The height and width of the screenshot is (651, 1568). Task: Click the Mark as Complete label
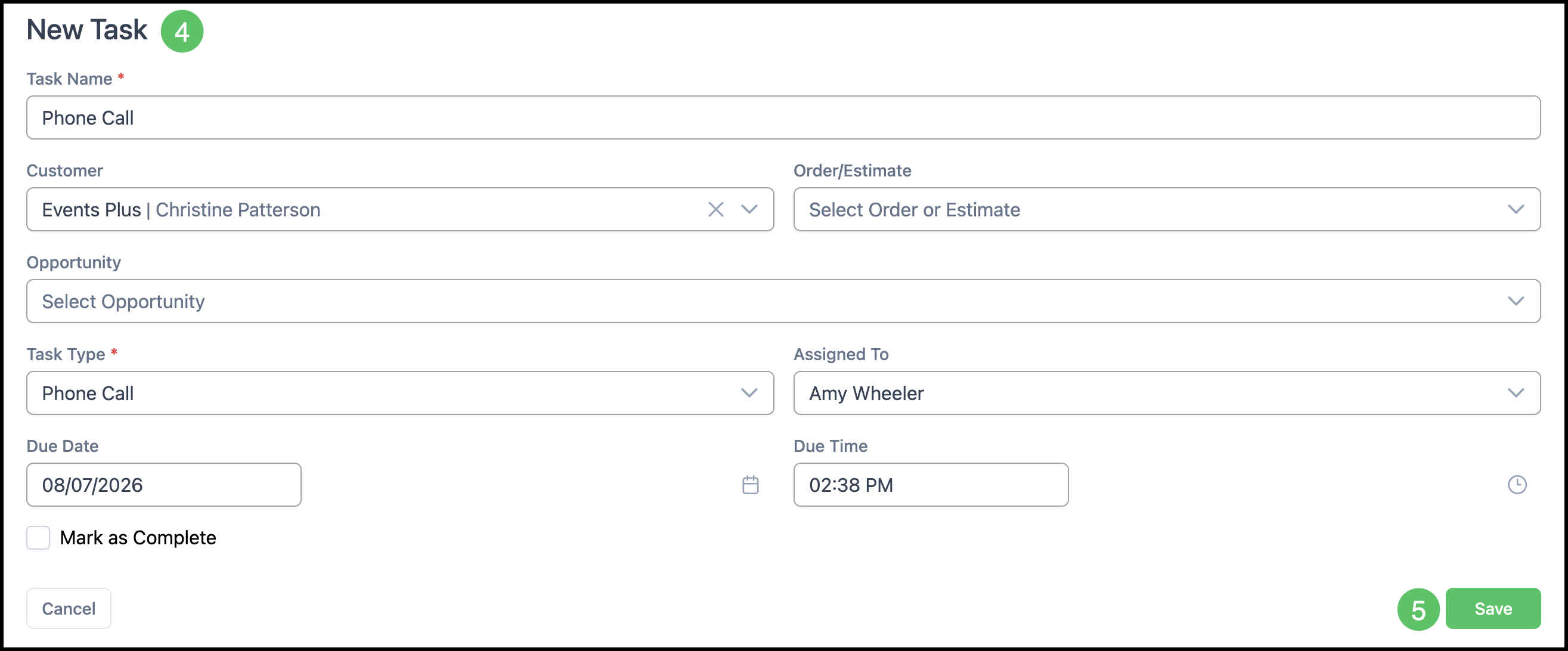pyautogui.click(x=138, y=538)
